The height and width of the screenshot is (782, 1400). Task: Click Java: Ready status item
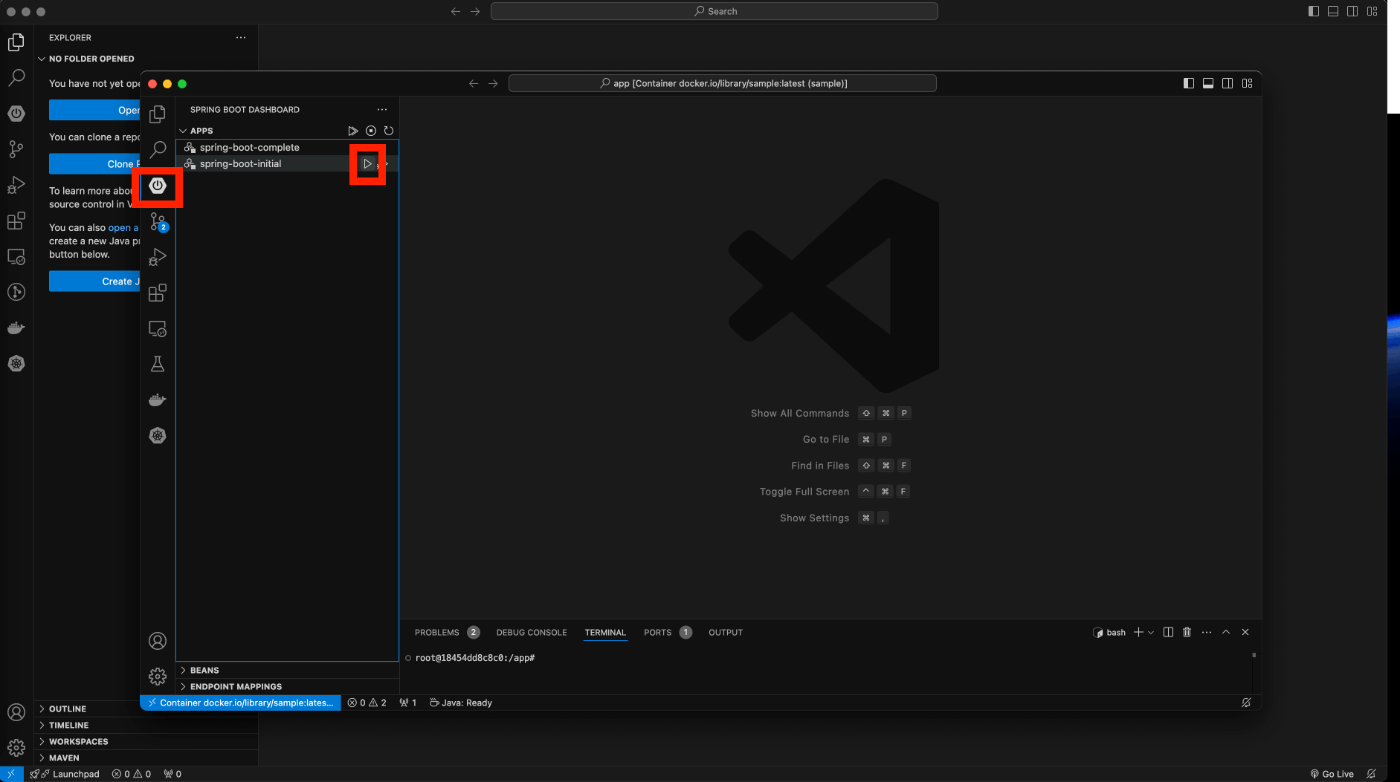(461, 703)
